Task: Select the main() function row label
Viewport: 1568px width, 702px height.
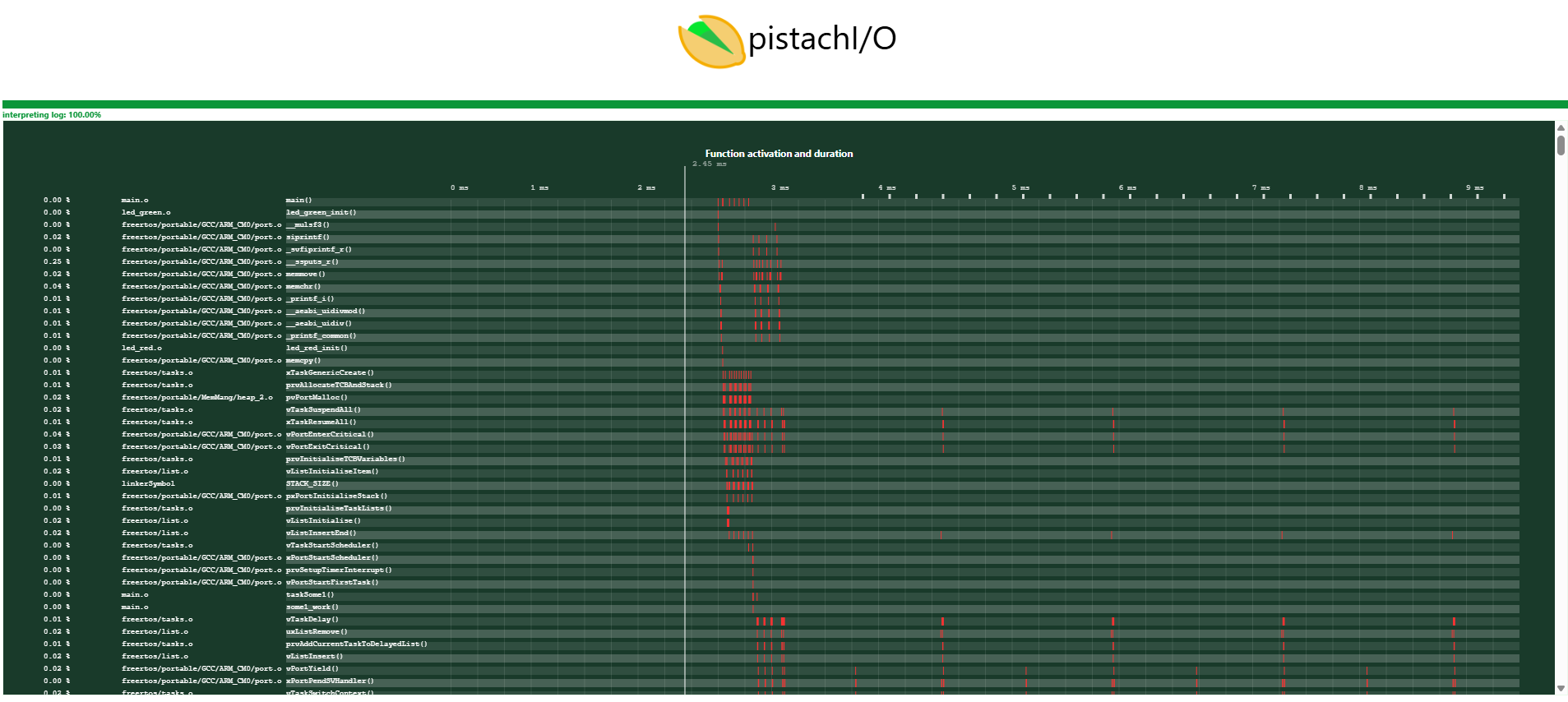Action: [x=298, y=201]
